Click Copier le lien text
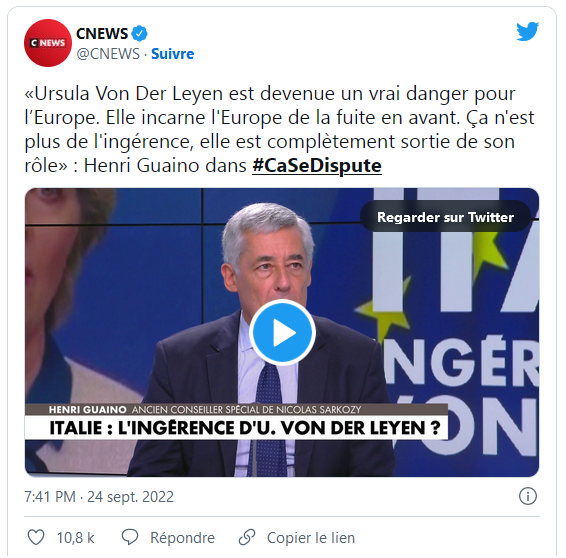The width and height of the screenshot is (566, 558). click(x=311, y=538)
